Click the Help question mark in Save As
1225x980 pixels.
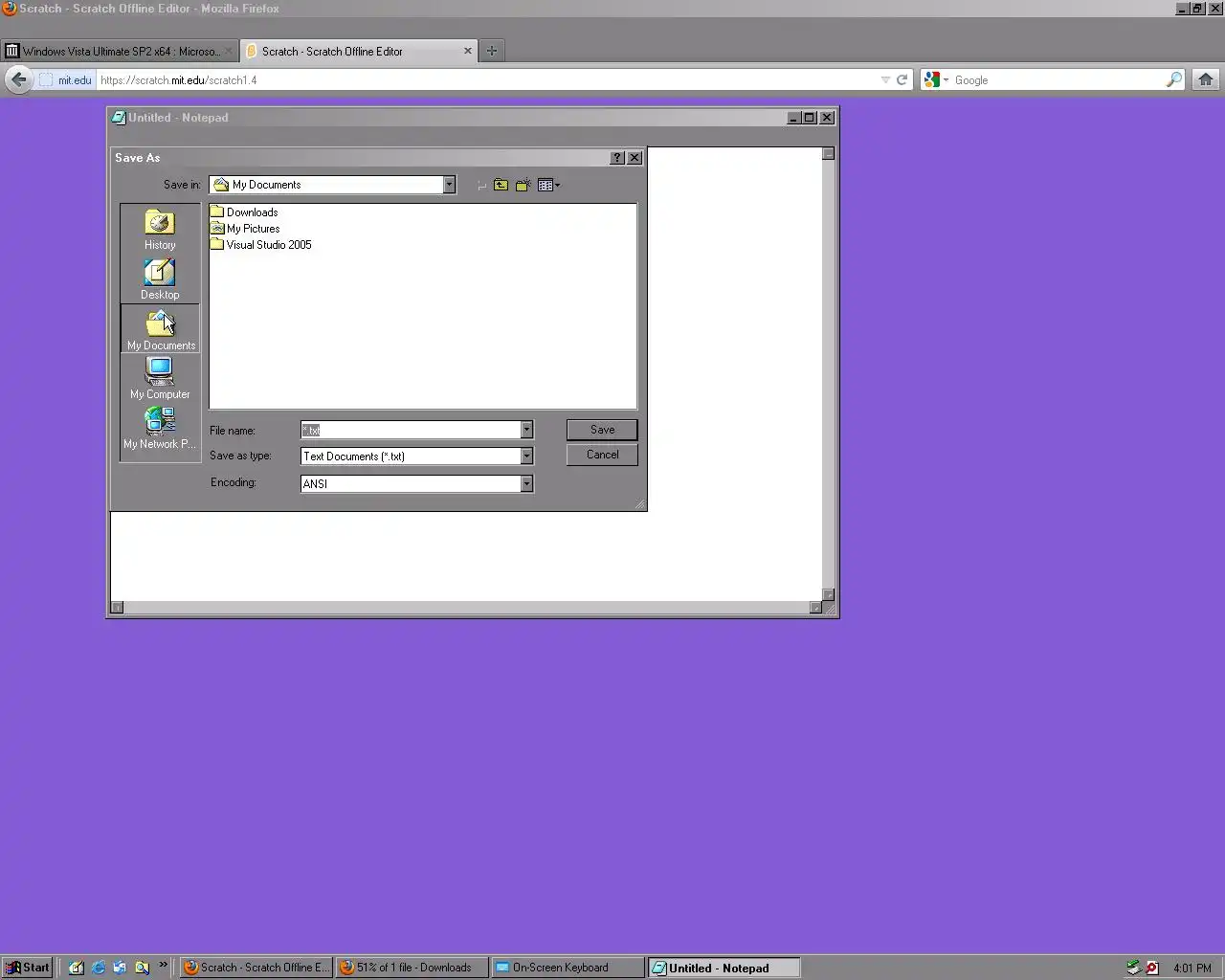tap(617, 158)
